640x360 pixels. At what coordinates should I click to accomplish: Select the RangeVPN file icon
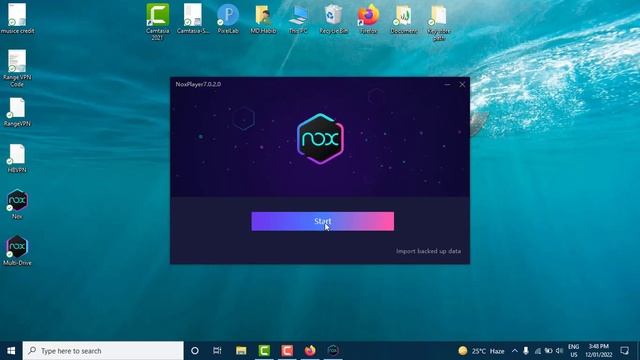click(17, 112)
